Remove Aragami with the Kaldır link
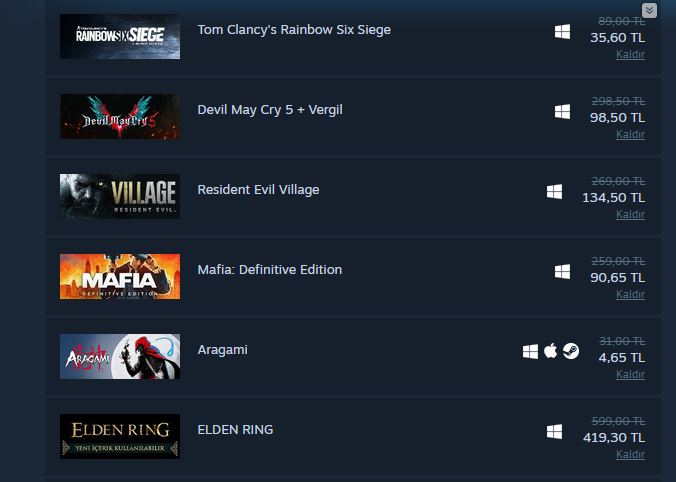Viewport: 676px width, 482px height. 630,374
